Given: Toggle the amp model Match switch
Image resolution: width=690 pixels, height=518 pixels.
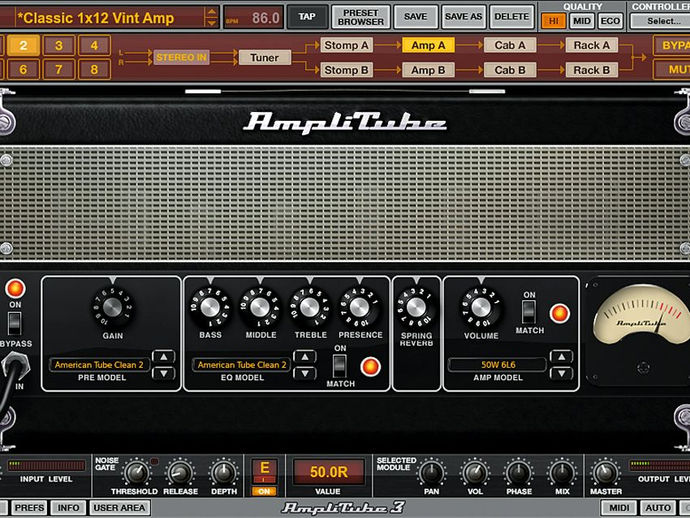Looking at the screenshot, I should click(529, 312).
